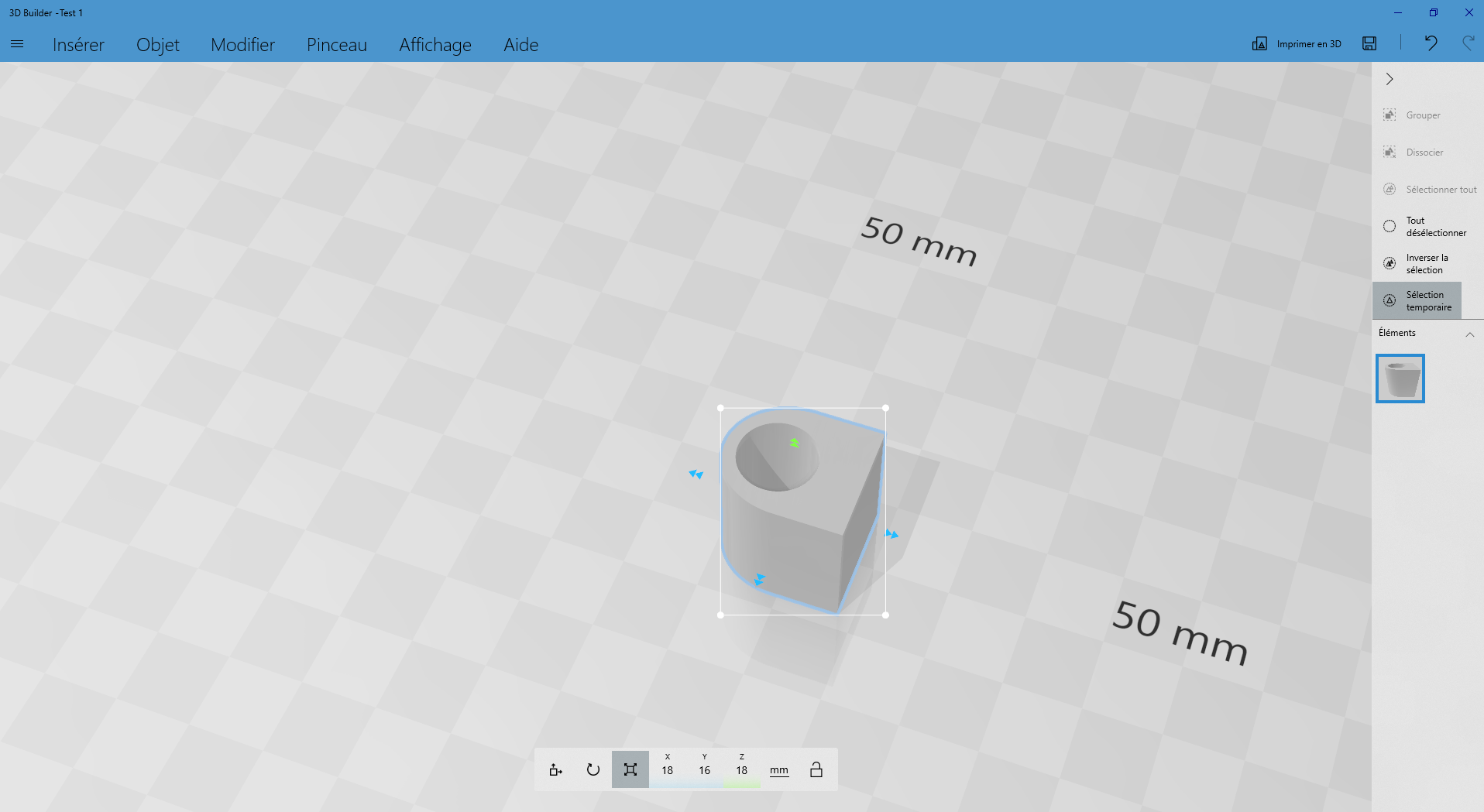Click the blue arrow handle right of the object
Image resolution: width=1484 pixels, height=812 pixels.
pyautogui.click(x=892, y=534)
